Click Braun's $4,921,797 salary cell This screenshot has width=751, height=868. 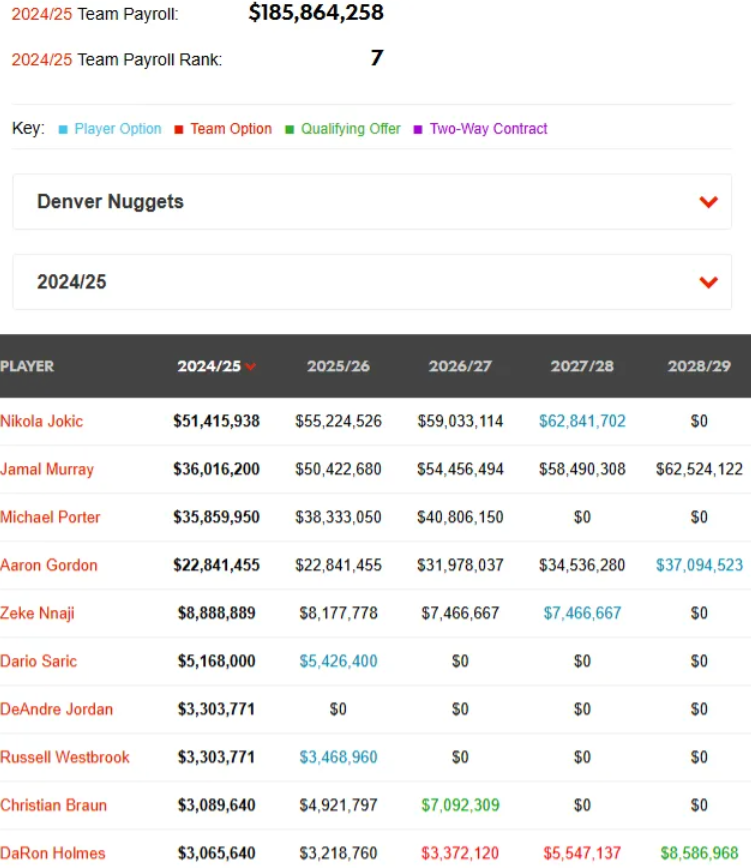point(338,805)
